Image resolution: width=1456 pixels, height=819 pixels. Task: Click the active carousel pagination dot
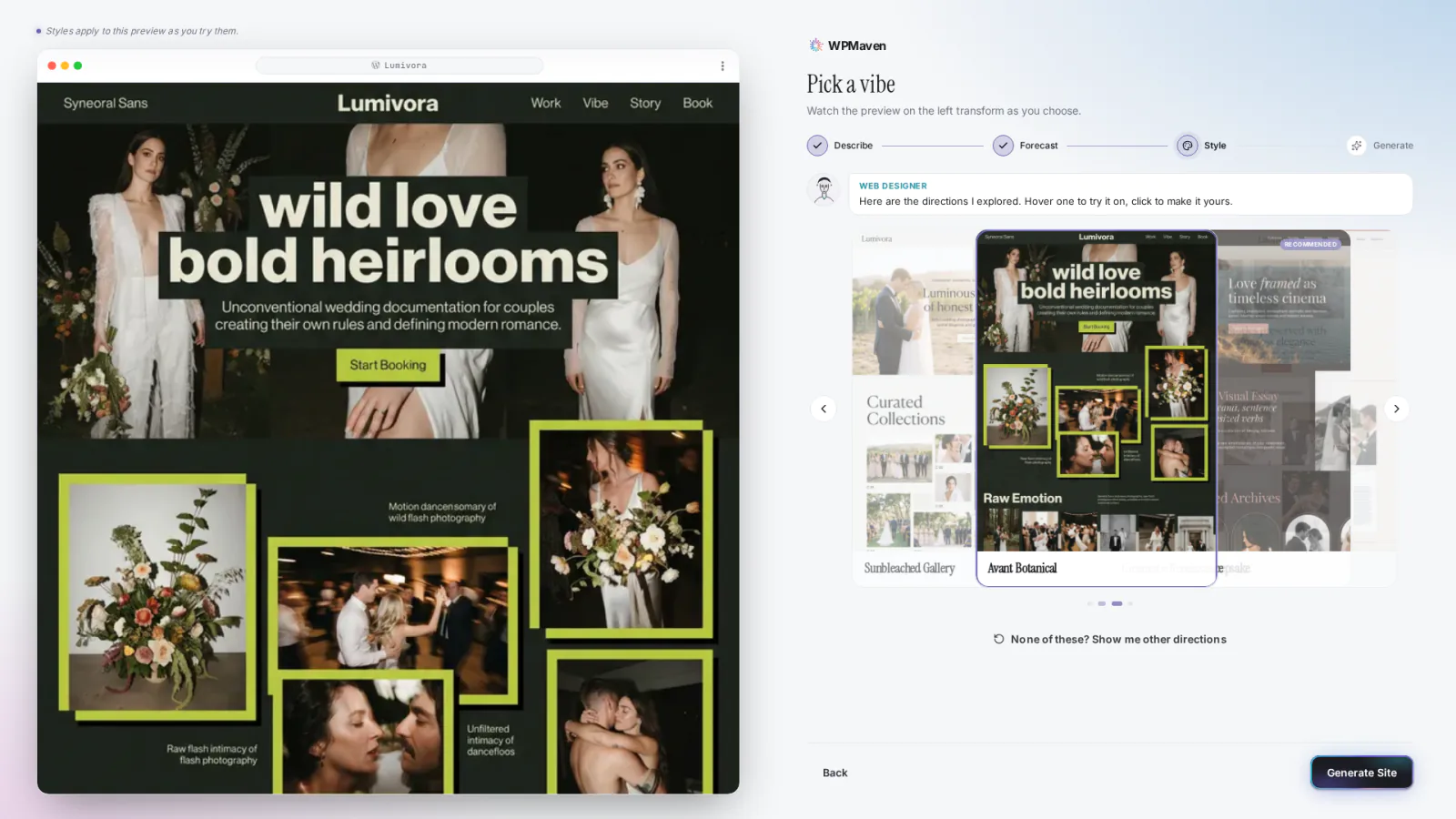click(1117, 603)
